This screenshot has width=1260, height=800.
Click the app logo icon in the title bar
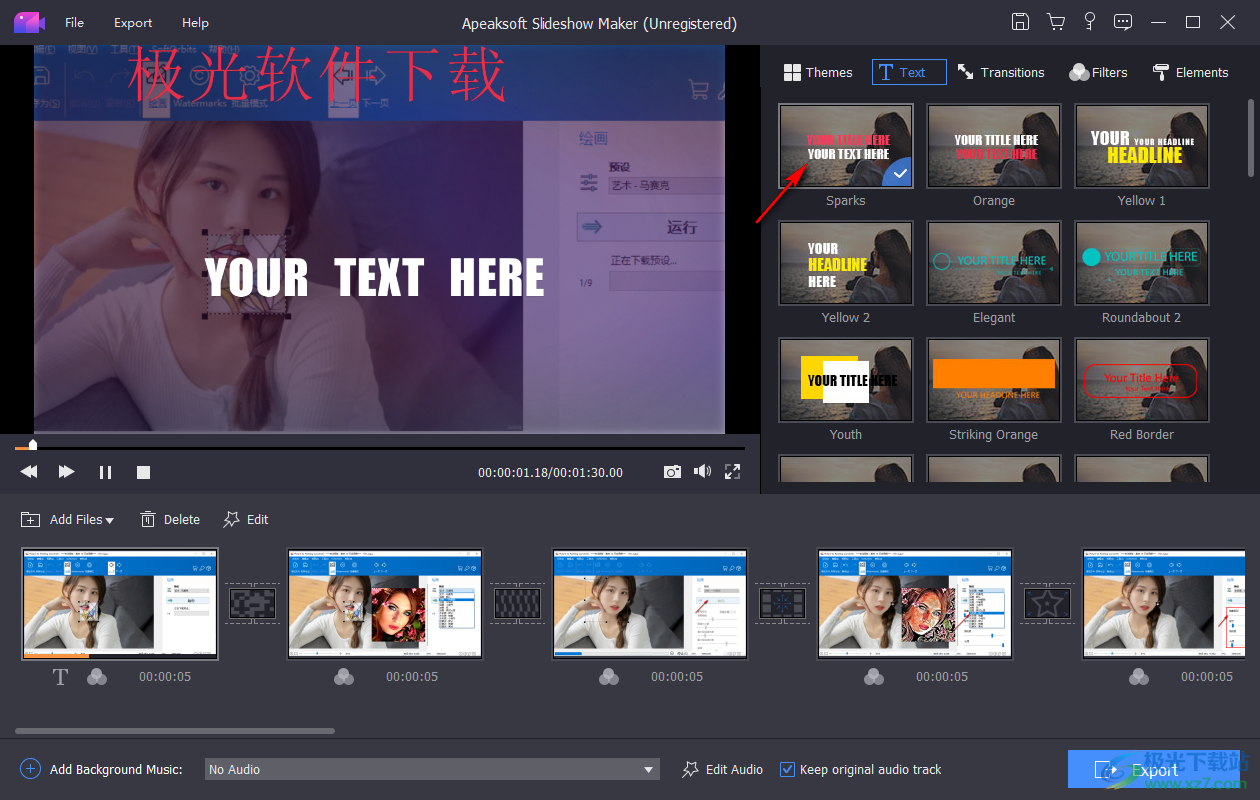pos(28,22)
